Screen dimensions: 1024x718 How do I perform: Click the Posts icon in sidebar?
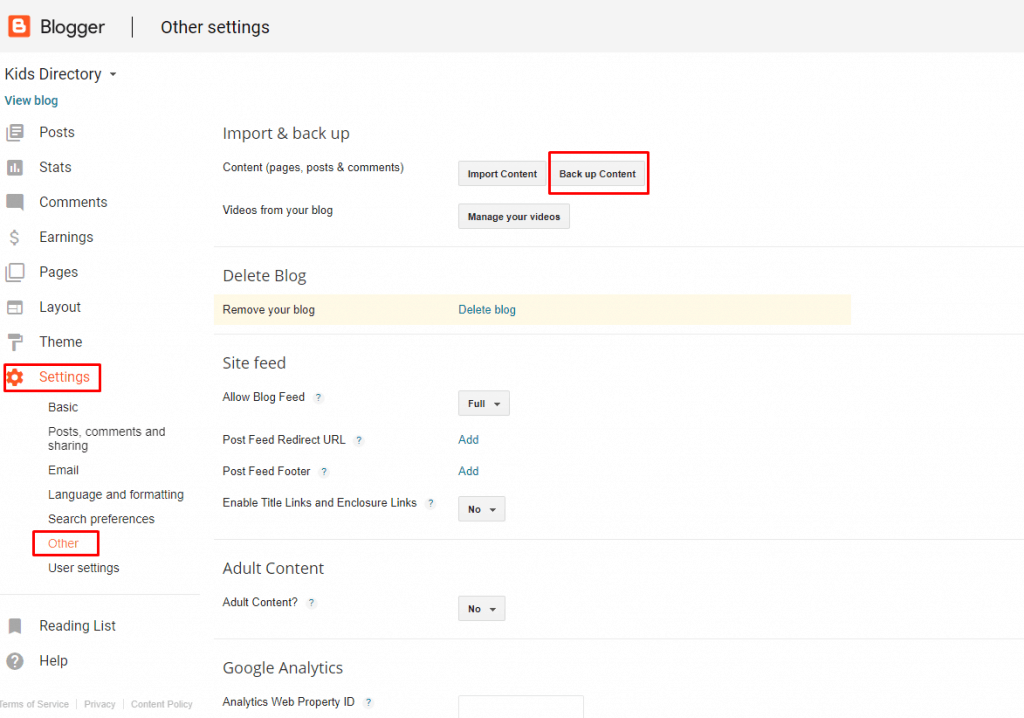coord(15,133)
